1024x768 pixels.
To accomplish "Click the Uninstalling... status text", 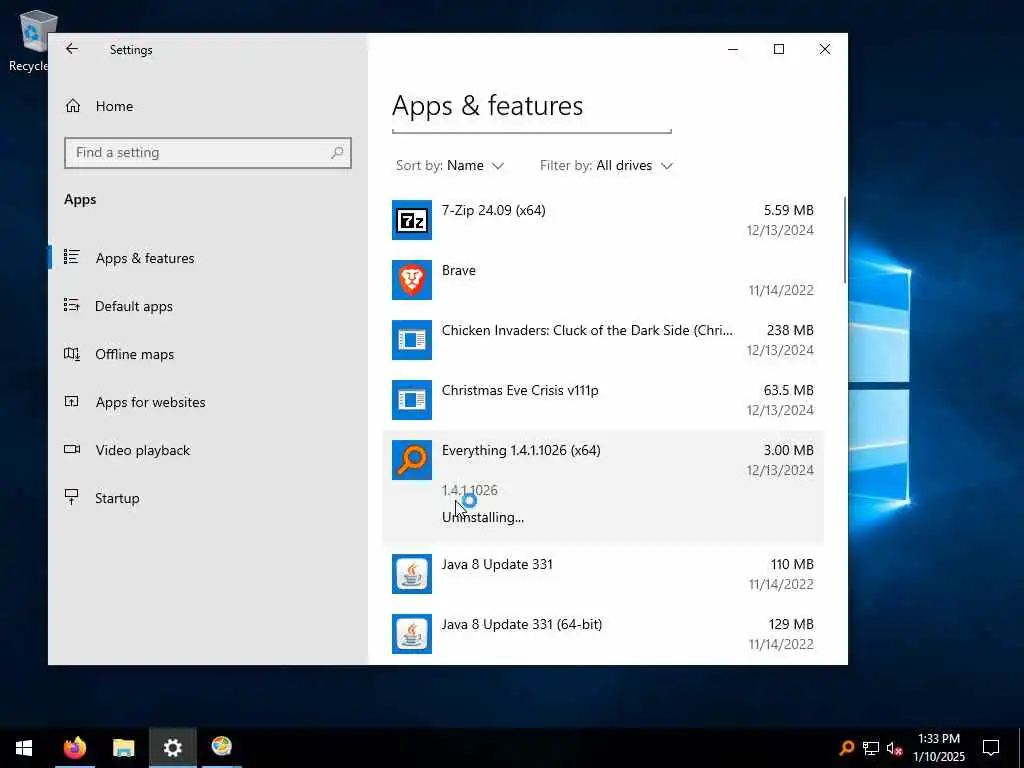I will (x=483, y=517).
